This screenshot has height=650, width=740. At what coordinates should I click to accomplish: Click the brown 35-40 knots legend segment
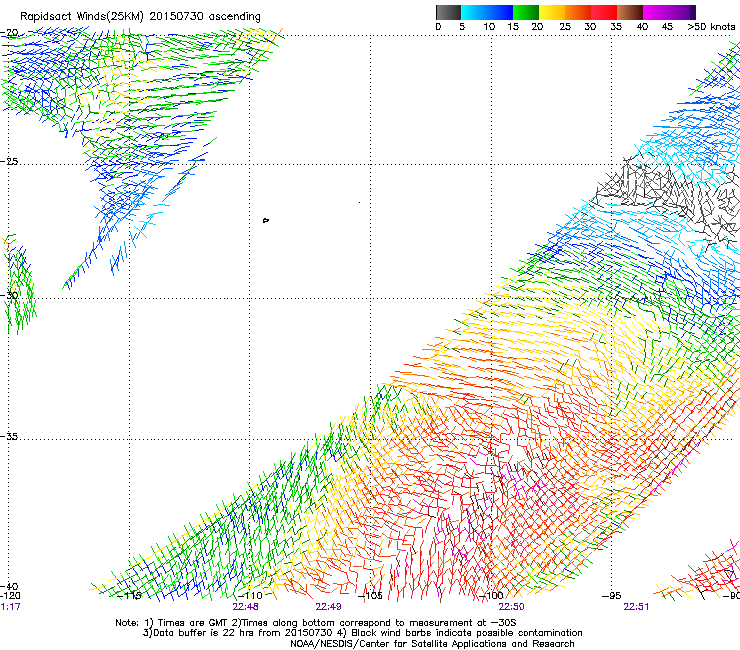click(630, 12)
